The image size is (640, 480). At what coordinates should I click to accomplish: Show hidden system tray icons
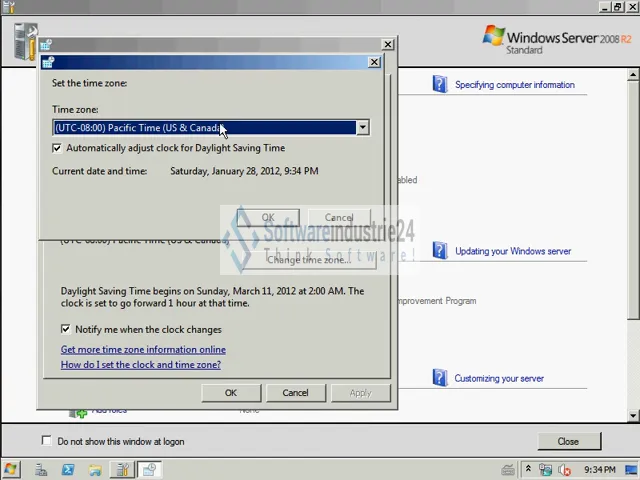(529, 469)
